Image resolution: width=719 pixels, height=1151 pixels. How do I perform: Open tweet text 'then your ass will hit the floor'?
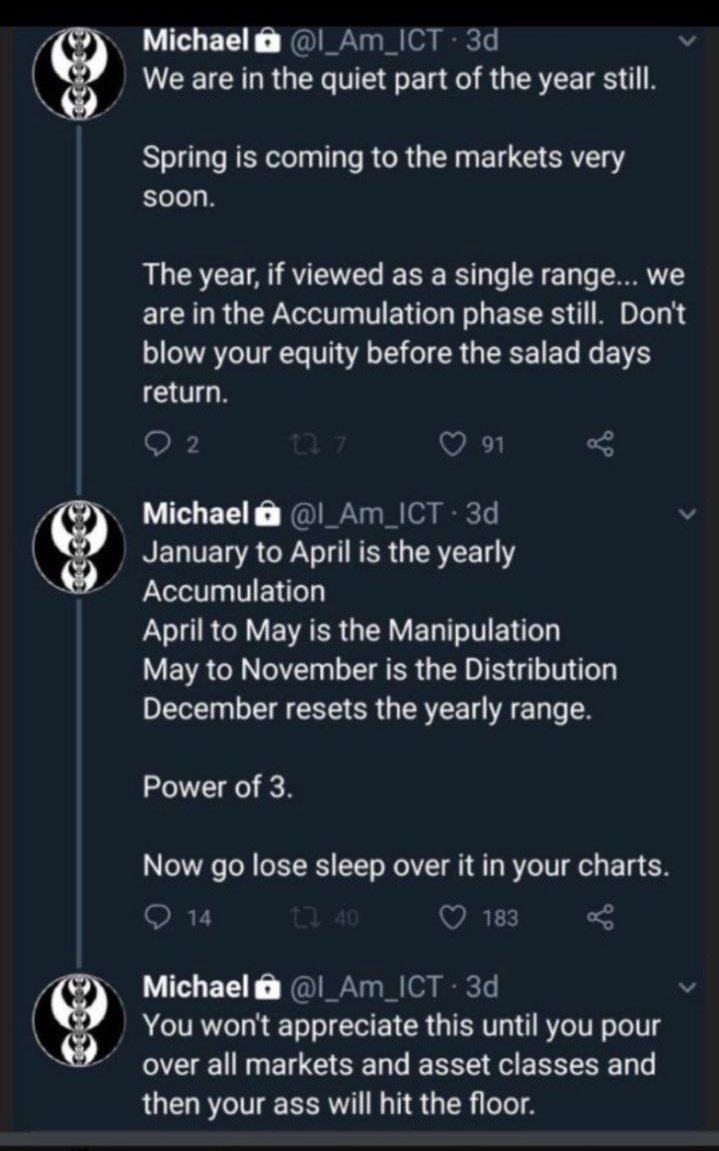[339, 1104]
